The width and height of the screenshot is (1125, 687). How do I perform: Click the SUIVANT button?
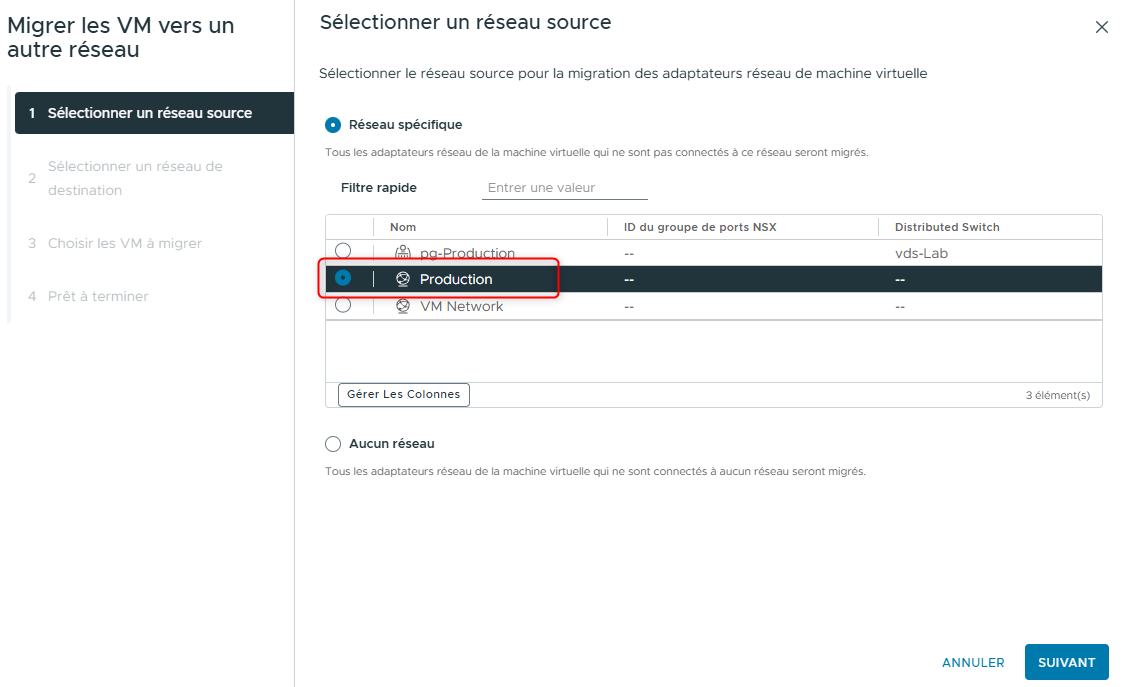[x=1066, y=662]
